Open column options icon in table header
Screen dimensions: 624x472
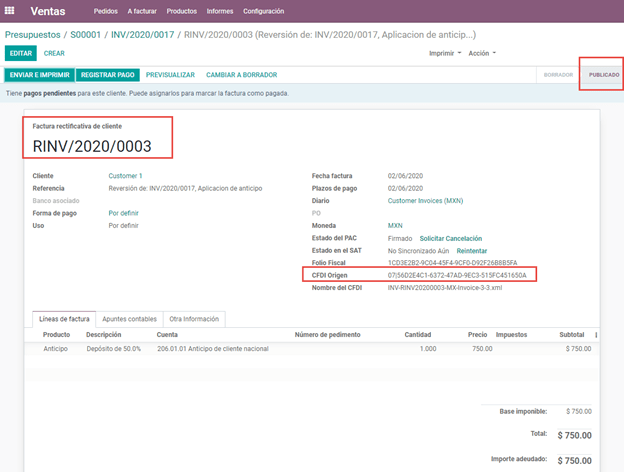tap(596, 335)
